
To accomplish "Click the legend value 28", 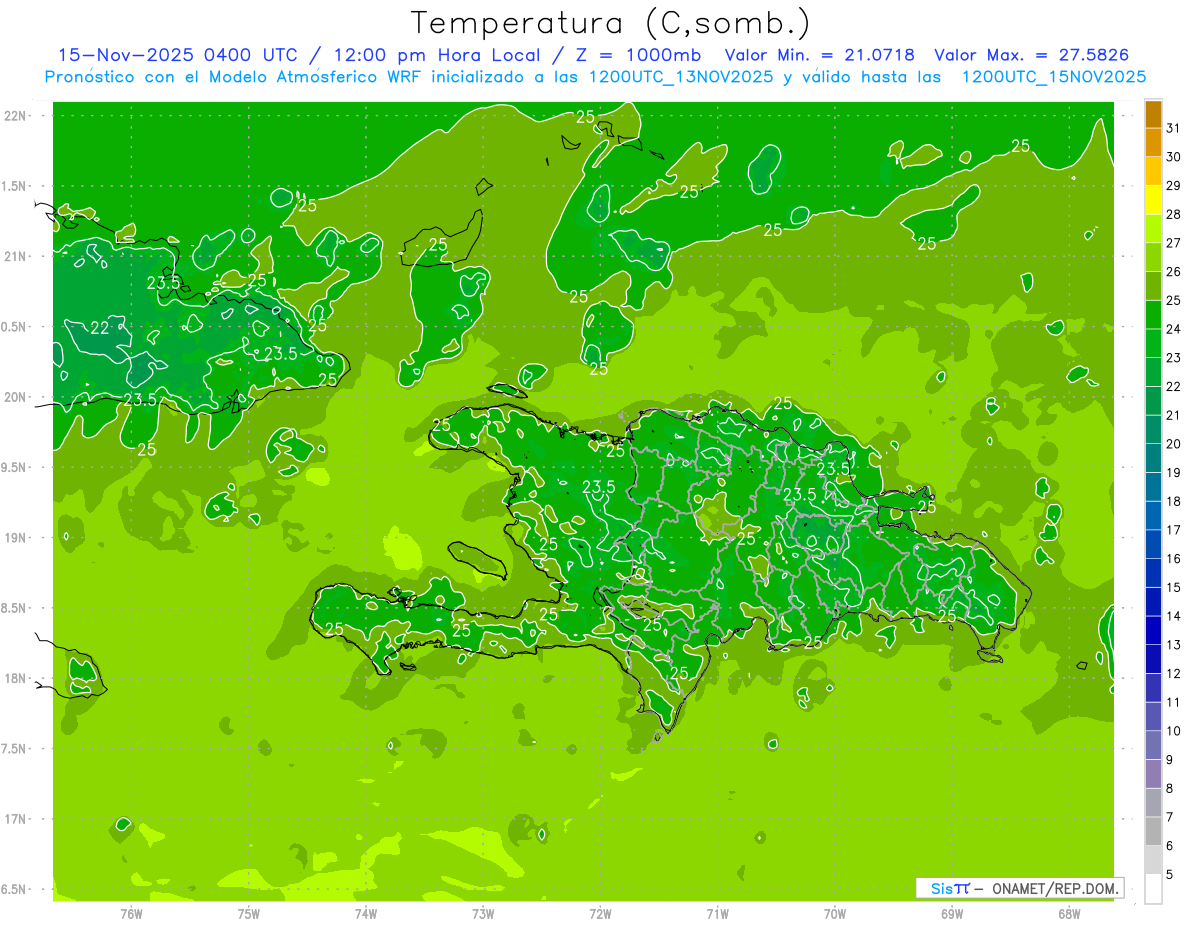I will coord(1174,214).
